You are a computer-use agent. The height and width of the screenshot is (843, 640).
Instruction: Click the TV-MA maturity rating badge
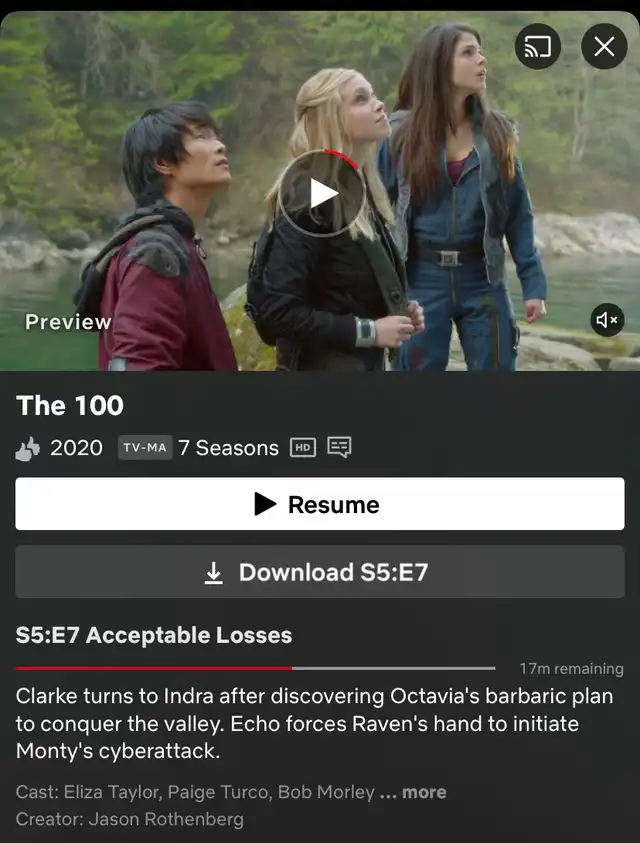click(145, 447)
